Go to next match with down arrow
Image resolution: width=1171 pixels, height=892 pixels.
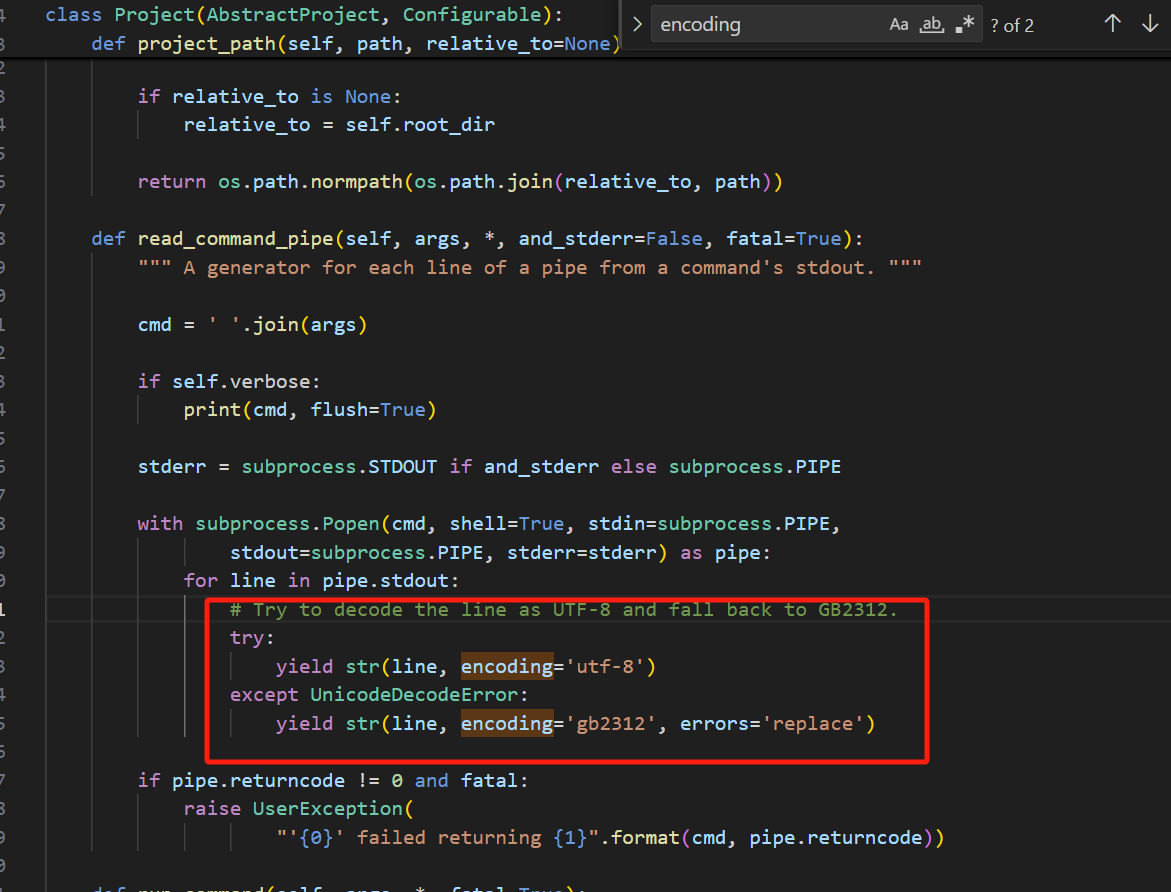1149,25
